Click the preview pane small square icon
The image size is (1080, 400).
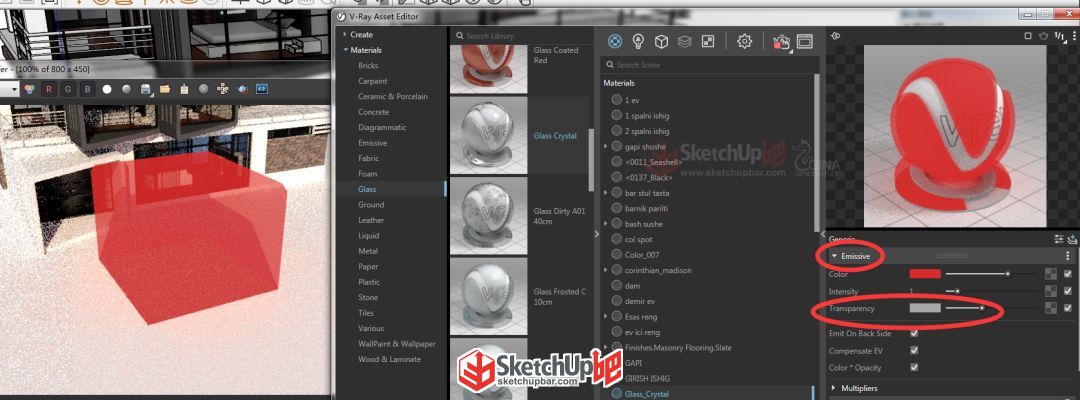tap(1028, 36)
